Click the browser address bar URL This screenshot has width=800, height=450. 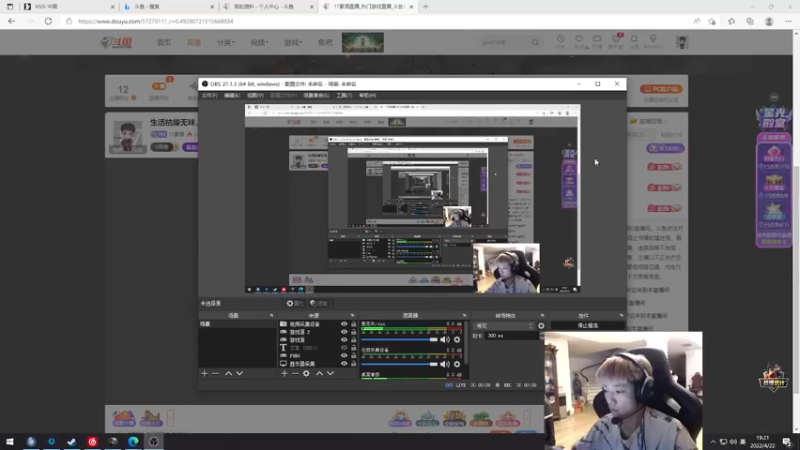pos(155,21)
